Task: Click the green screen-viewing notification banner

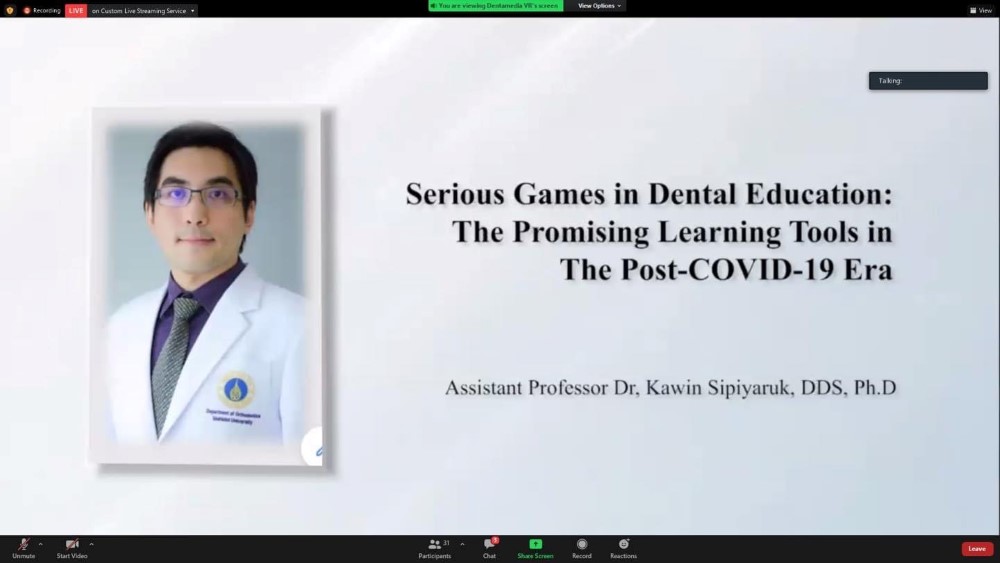Action: coord(495,6)
